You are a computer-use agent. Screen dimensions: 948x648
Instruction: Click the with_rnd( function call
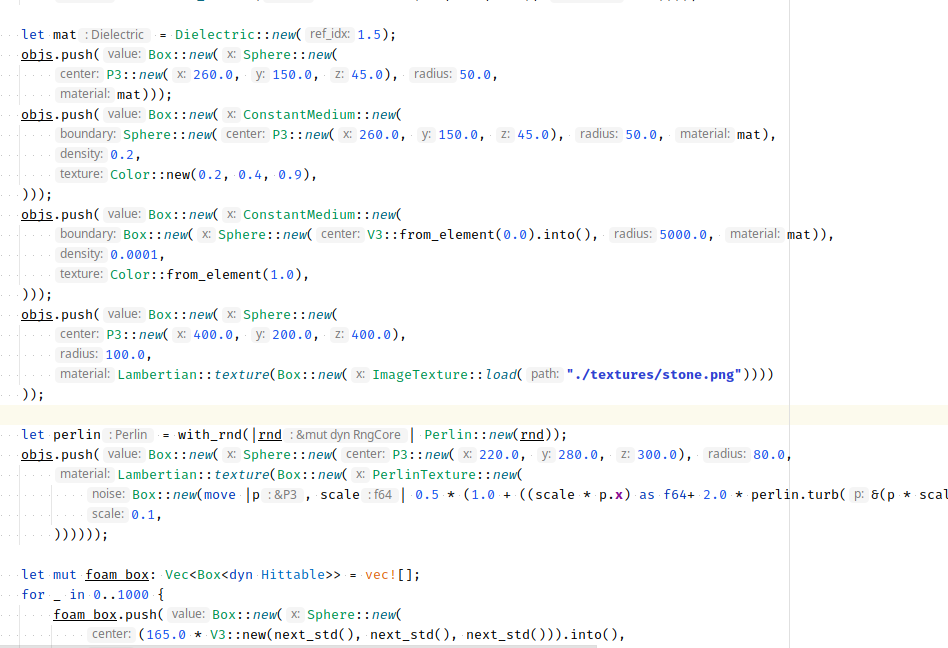pyautogui.click(x=213, y=435)
